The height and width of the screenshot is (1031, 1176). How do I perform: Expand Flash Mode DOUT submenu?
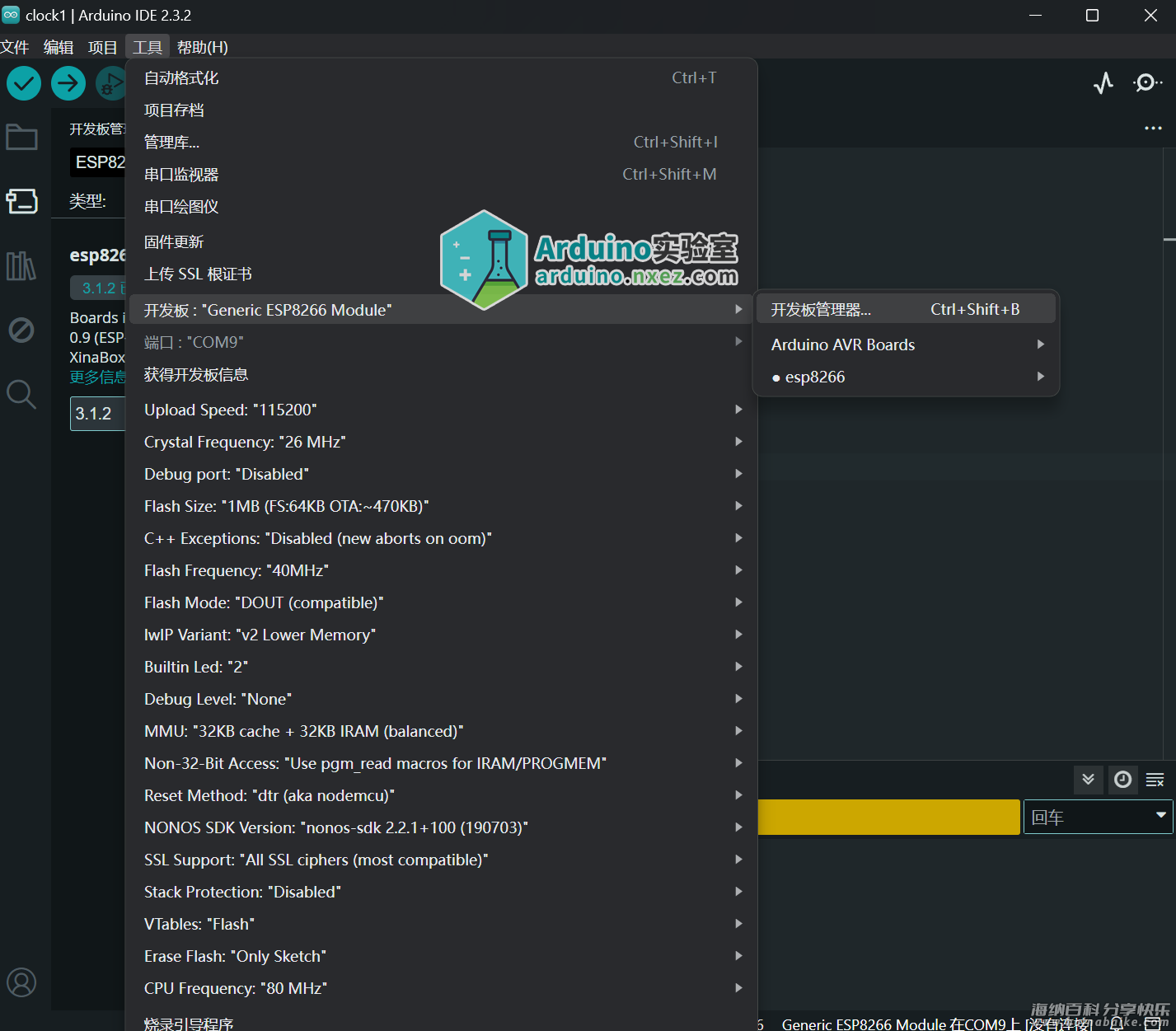pos(441,602)
